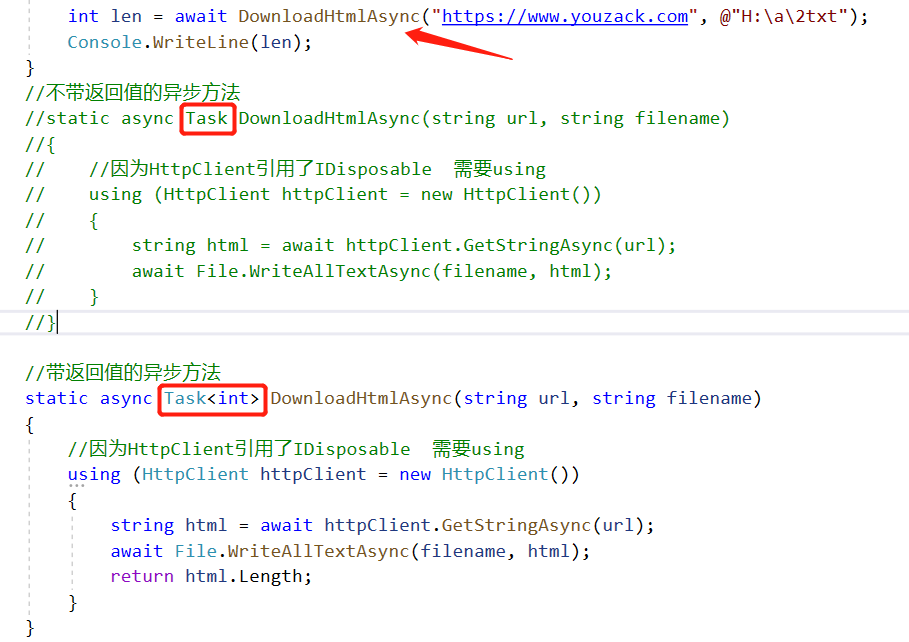Click the quick-action dots under 'using'
The width and height of the screenshot is (909, 642).
tap(77, 485)
